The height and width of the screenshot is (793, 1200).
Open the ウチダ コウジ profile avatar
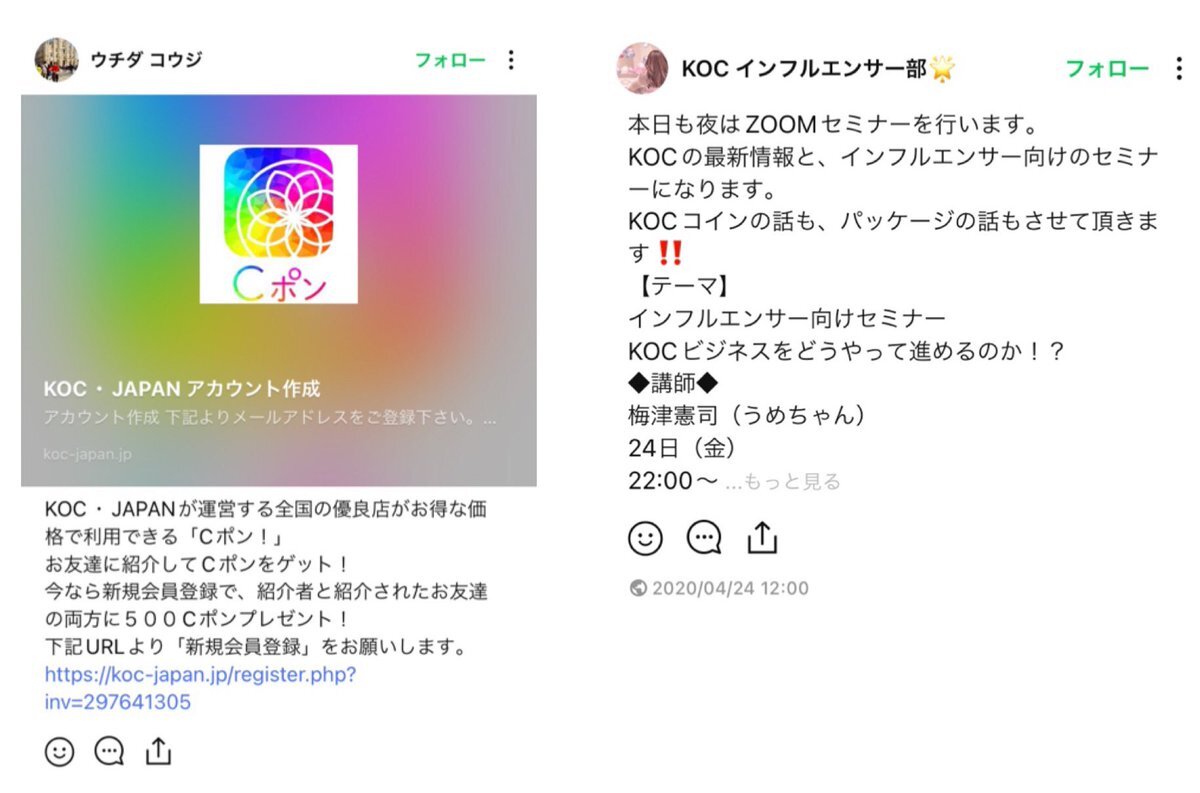click(x=57, y=60)
